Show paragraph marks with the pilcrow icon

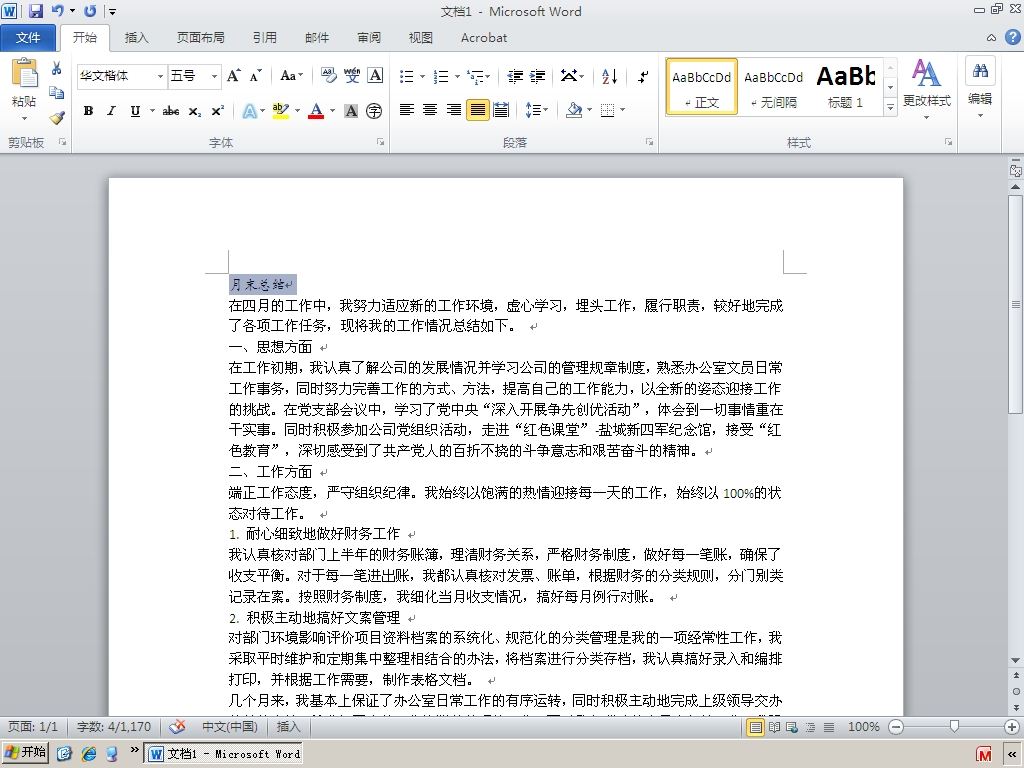pyautogui.click(x=643, y=76)
